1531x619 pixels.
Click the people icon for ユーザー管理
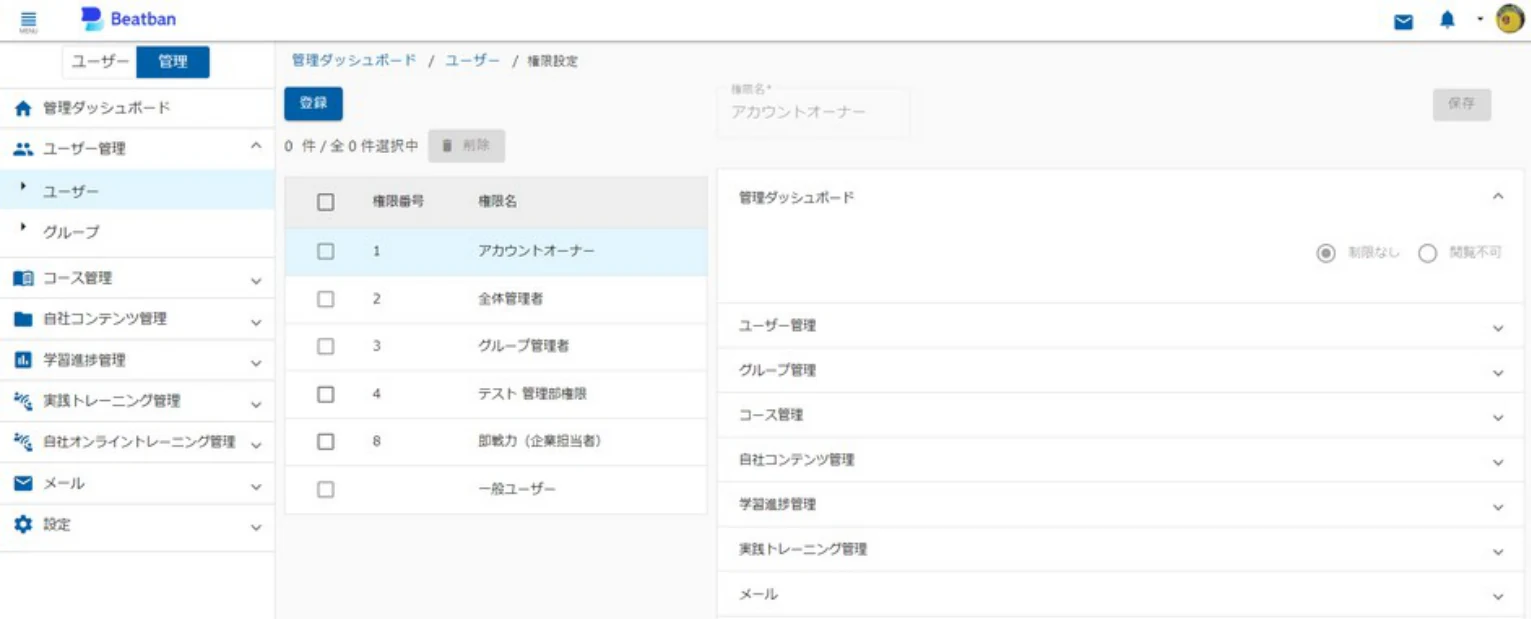pos(24,148)
